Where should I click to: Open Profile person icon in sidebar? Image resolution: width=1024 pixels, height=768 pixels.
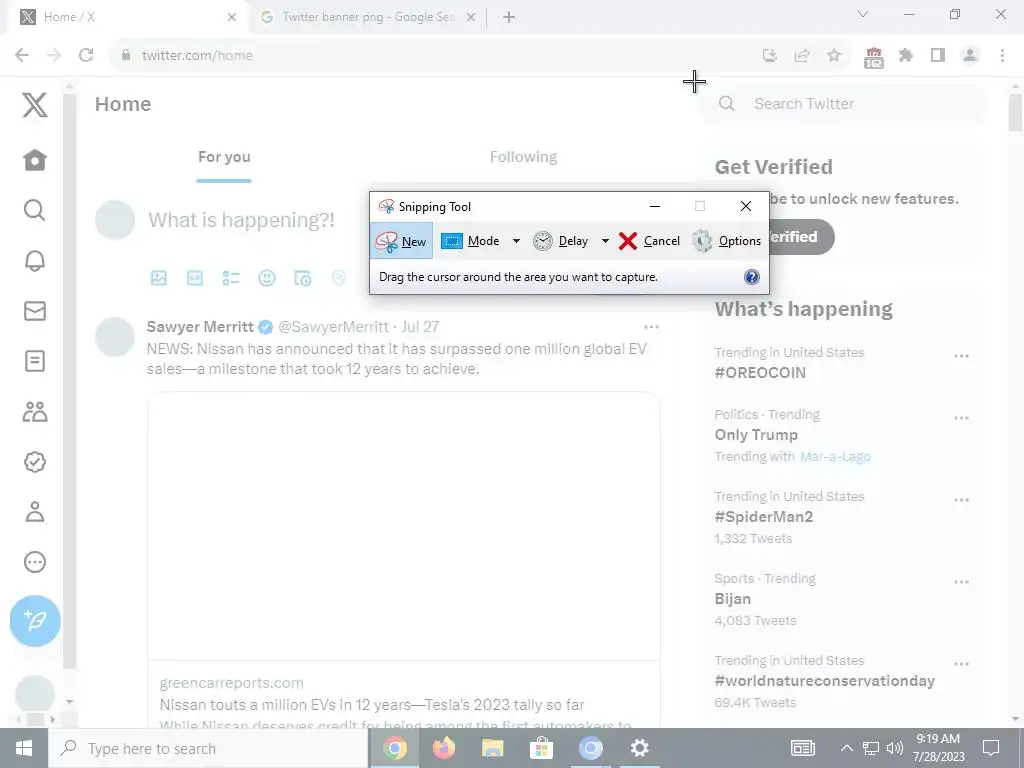(x=35, y=512)
